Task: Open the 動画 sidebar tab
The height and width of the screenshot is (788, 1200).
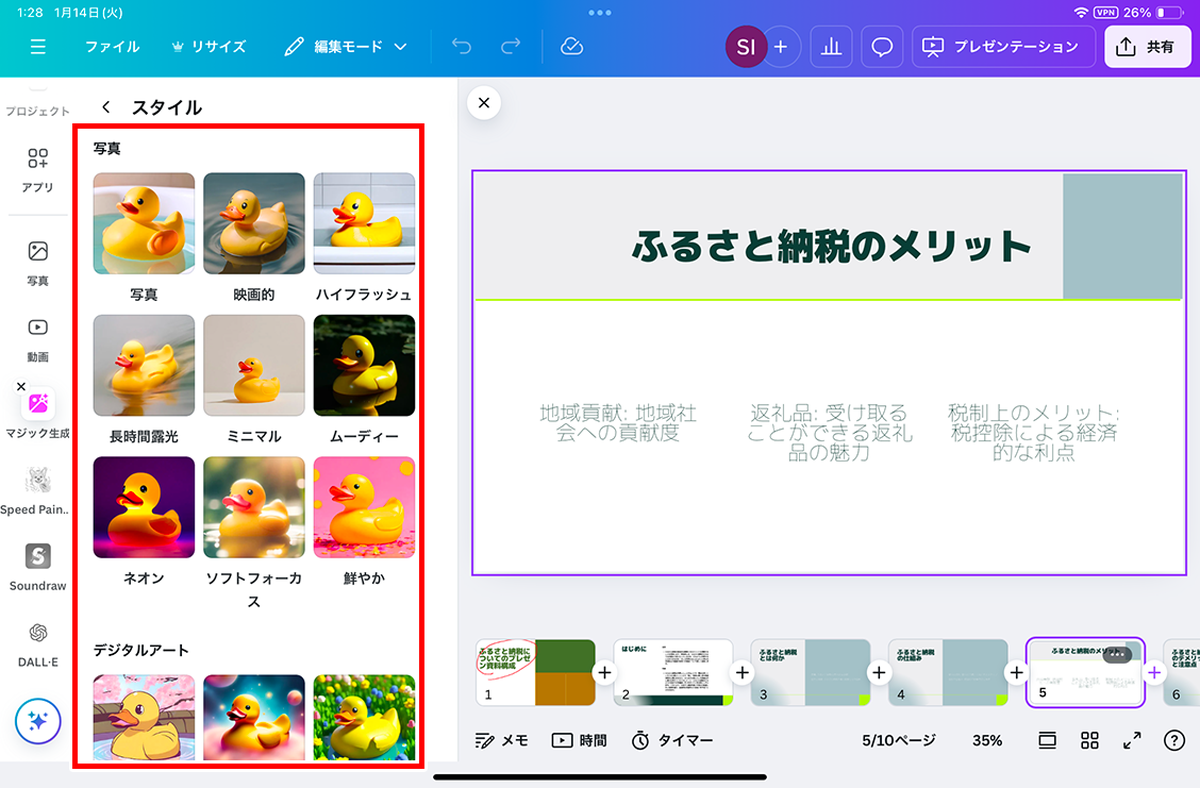Action: click(x=38, y=340)
